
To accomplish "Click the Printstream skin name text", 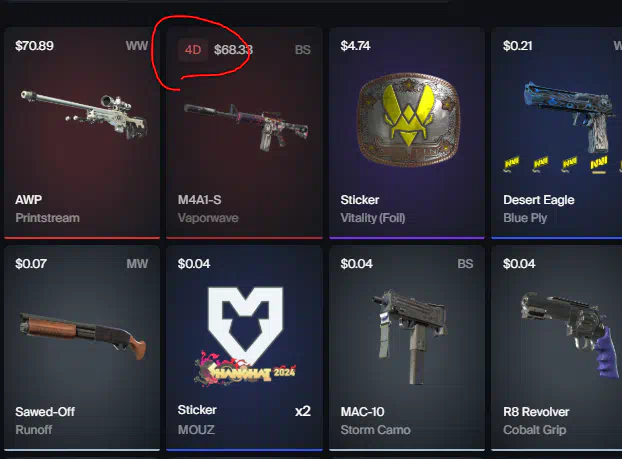I will coord(47,218).
